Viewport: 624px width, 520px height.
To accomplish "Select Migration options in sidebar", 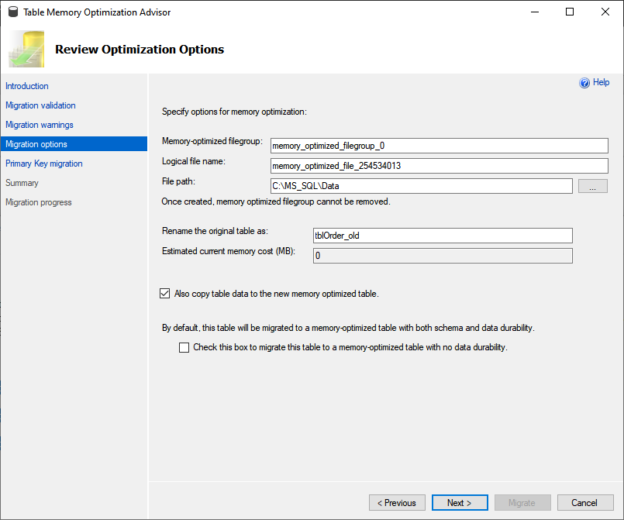I will point(37,144).
